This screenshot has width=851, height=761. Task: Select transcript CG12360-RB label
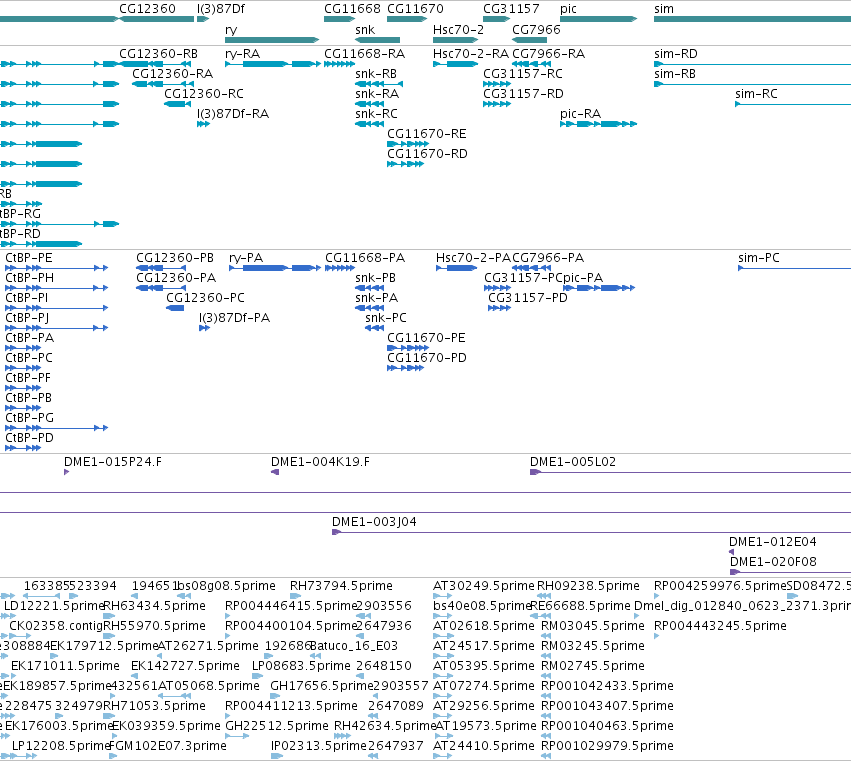pos(158,54)
